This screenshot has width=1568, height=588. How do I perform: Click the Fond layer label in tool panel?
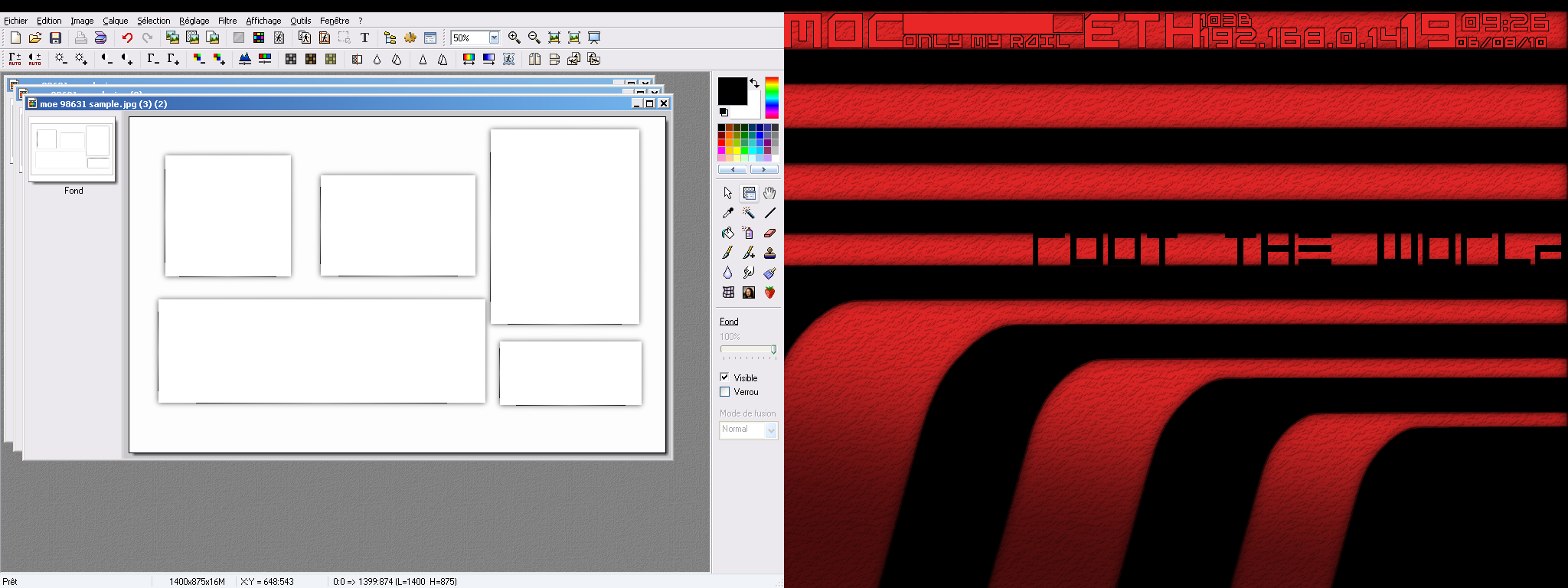(x=729, y=322)
